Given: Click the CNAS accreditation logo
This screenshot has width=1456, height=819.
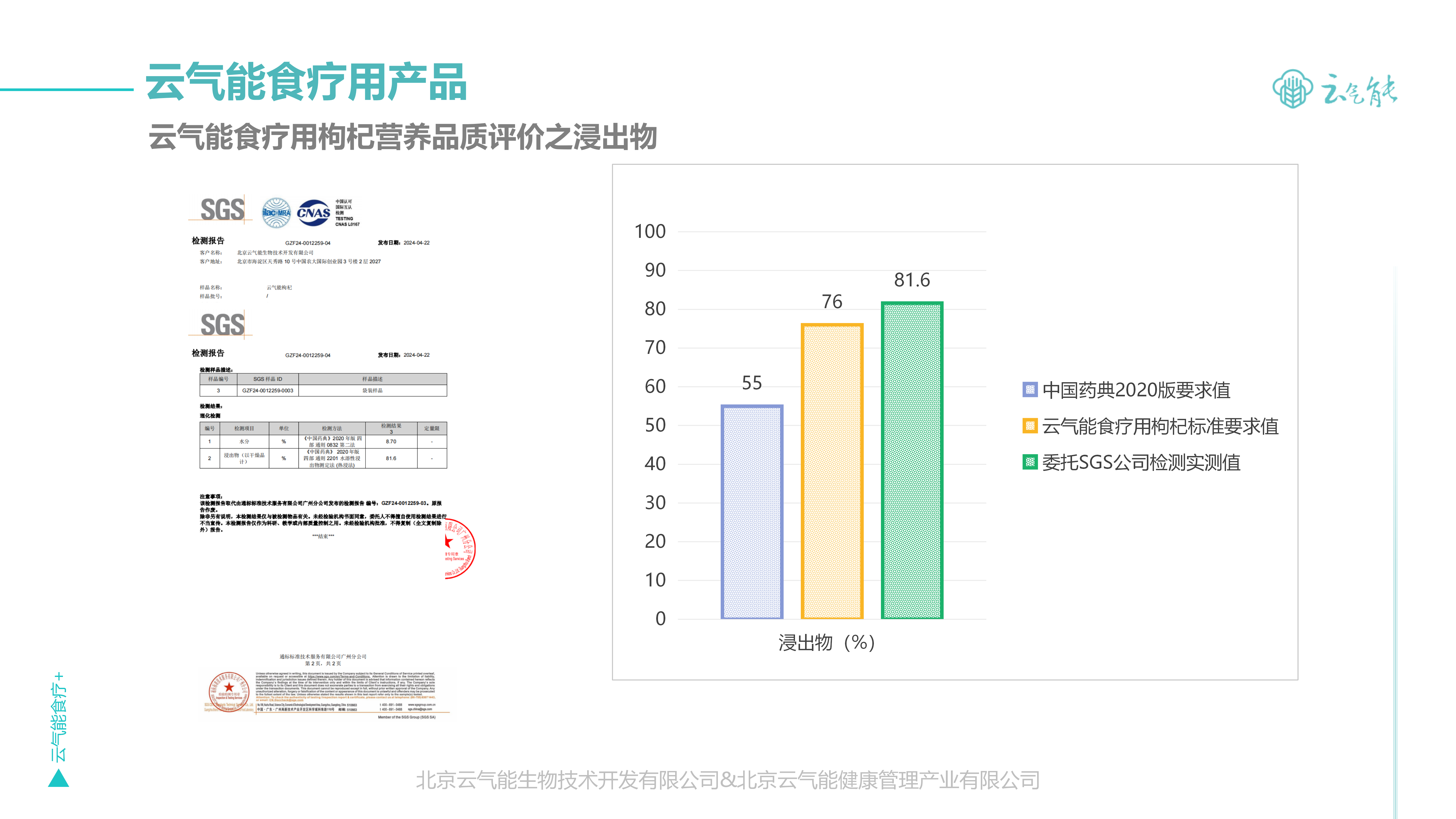Looking at the screenshot, I should pos(313,213).
